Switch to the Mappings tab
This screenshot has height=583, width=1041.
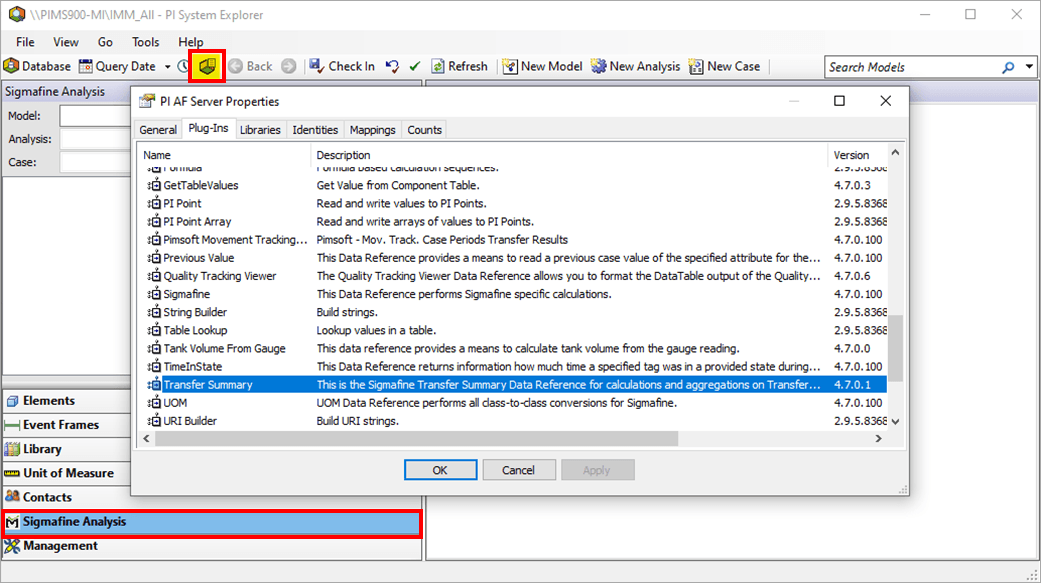tap(373, 130)
